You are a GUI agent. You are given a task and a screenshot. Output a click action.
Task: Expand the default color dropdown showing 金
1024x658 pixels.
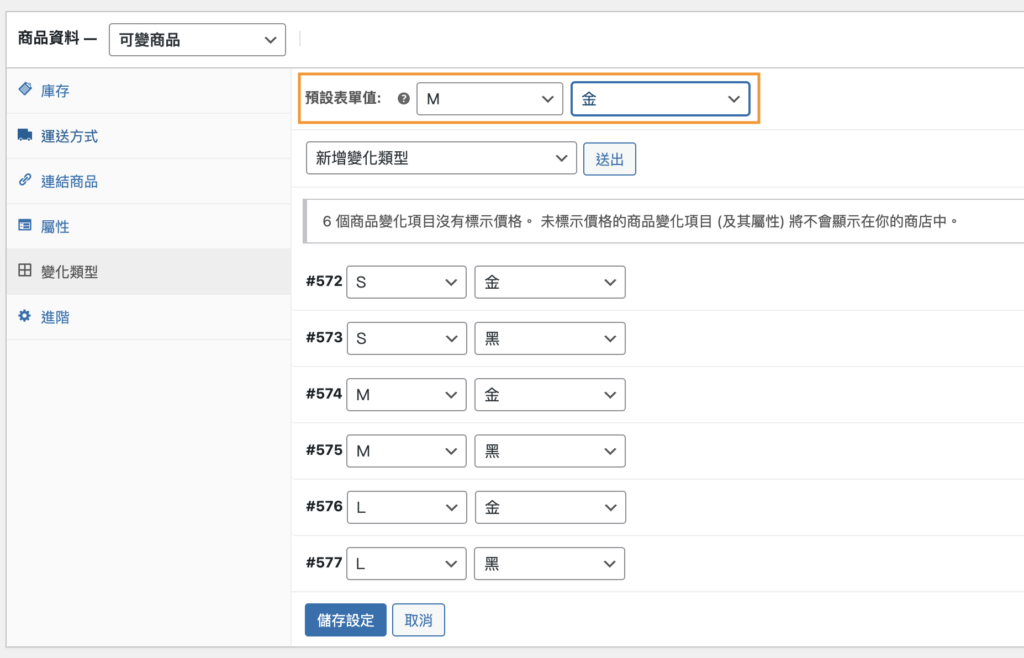pyautogui.click(x=660, y=99)
